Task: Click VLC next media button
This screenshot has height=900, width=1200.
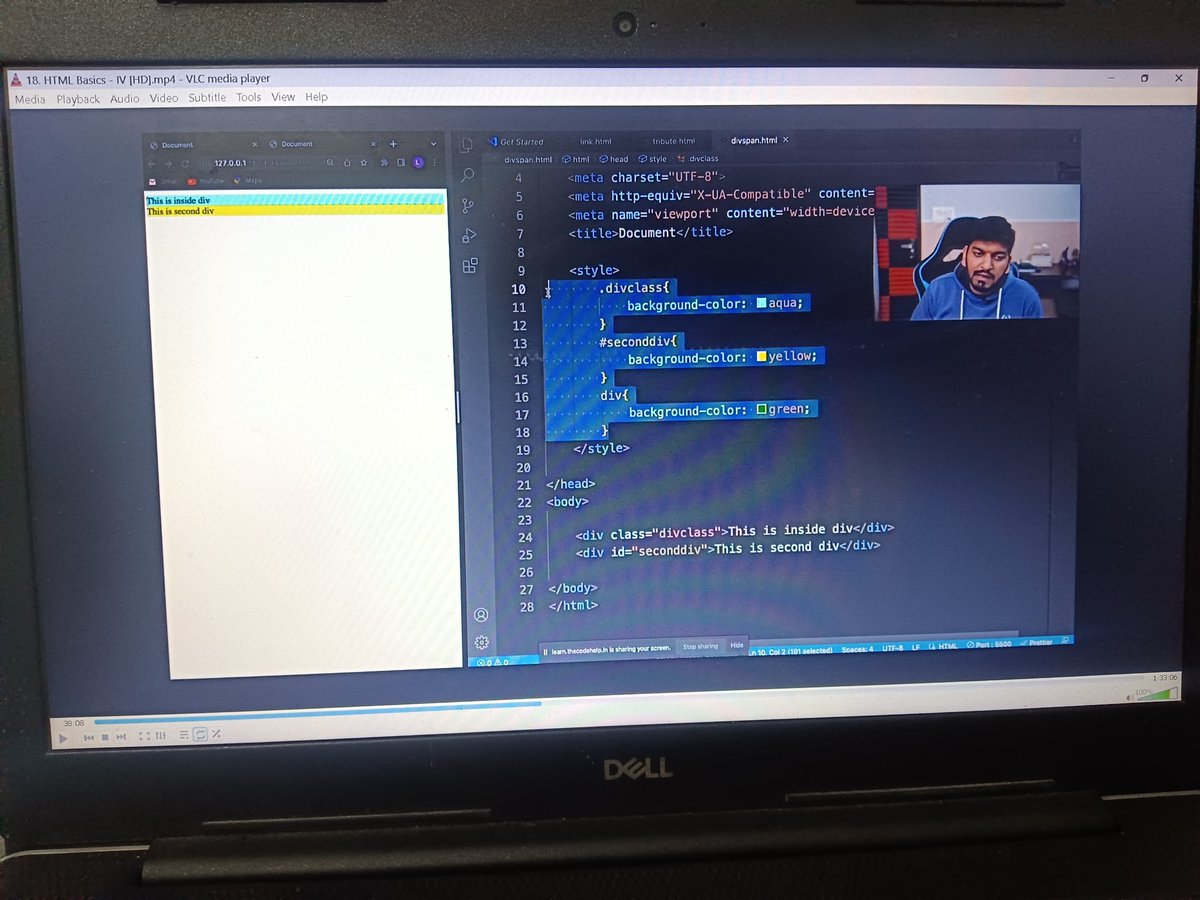Action: 121,737
